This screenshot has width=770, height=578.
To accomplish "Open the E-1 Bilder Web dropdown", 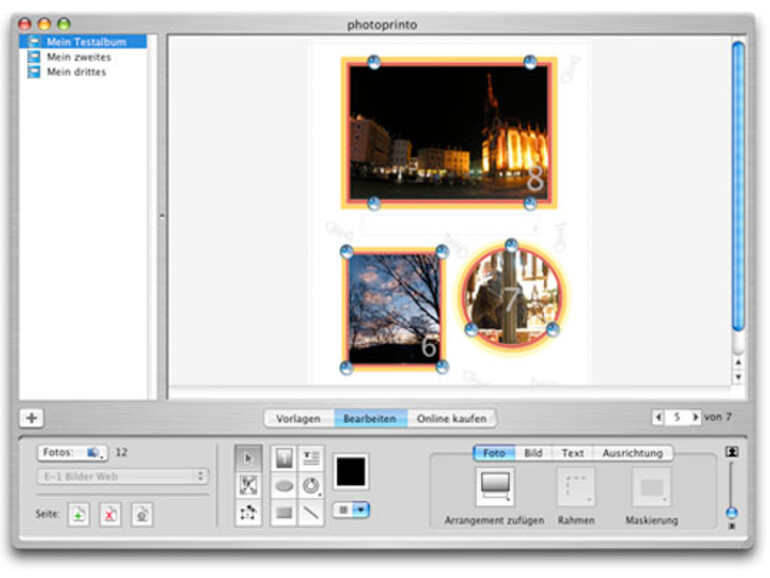I will click(123, 477).
